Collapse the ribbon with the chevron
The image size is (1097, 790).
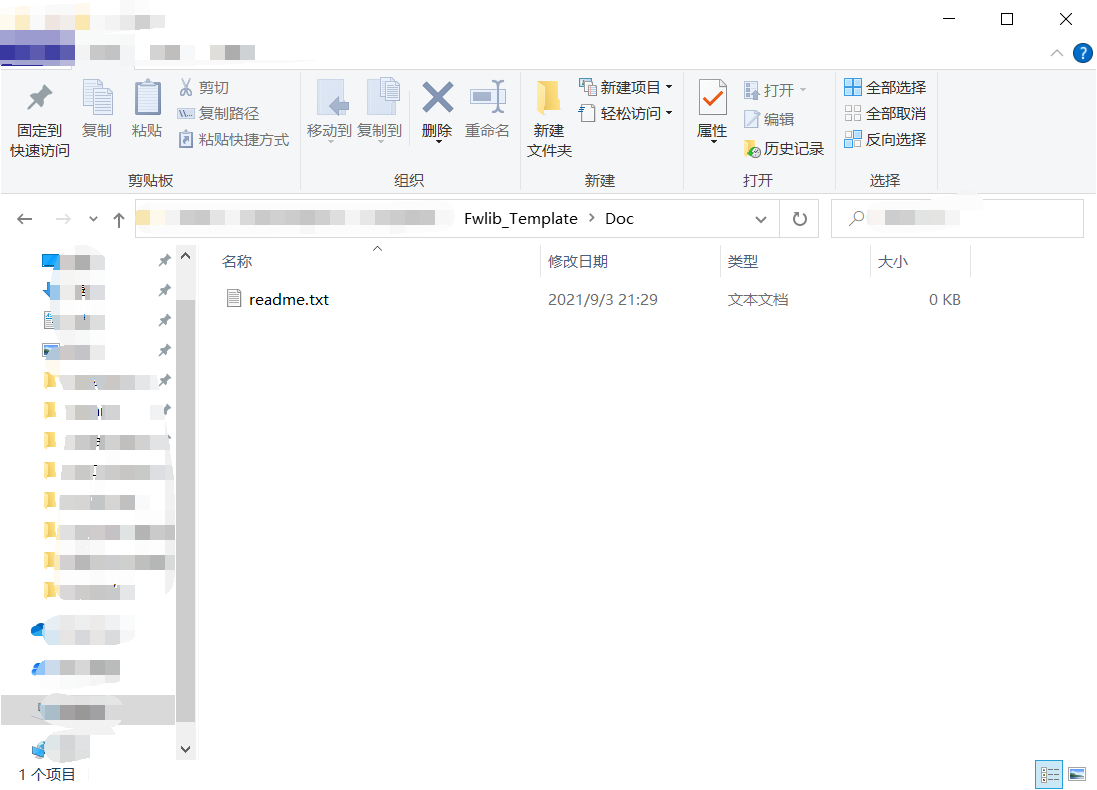(x=1056, y=53)
